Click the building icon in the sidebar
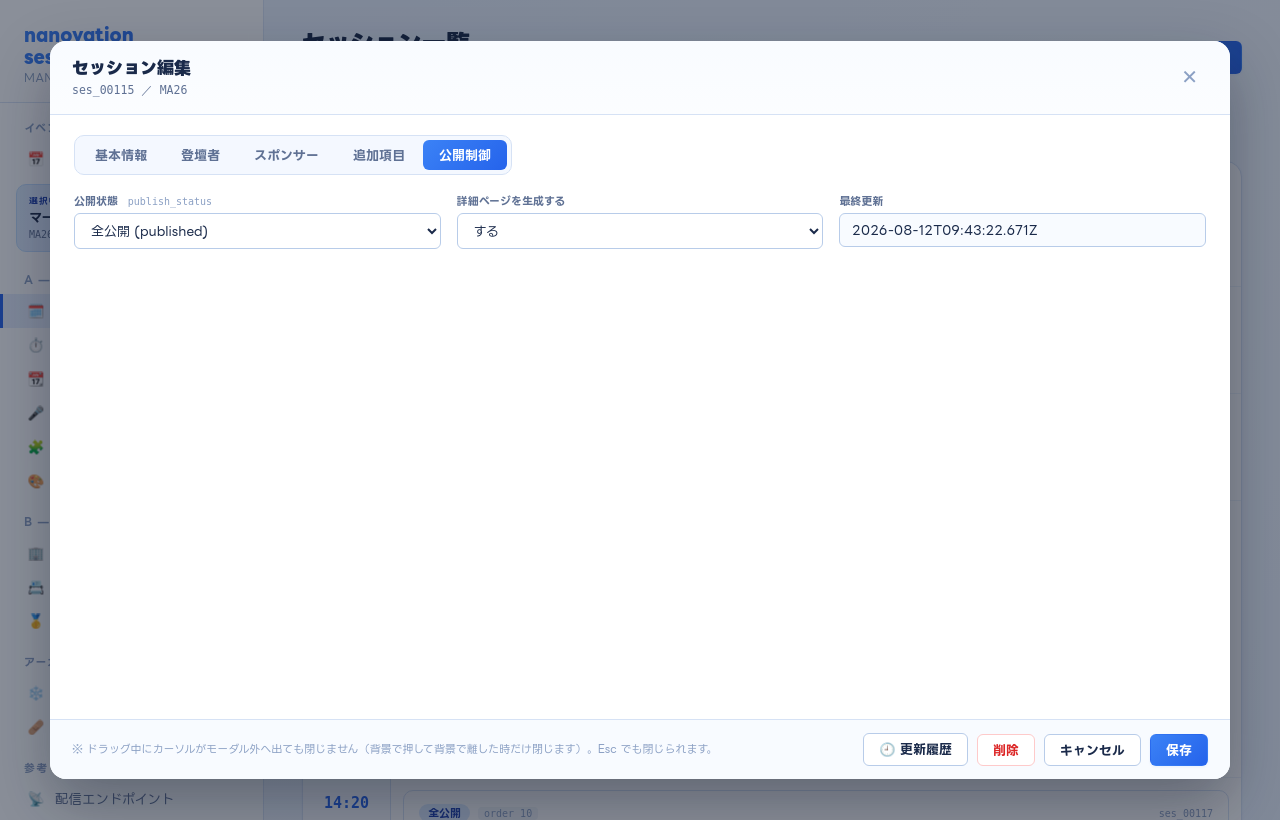1280x820 pixels. pos(36,553)
